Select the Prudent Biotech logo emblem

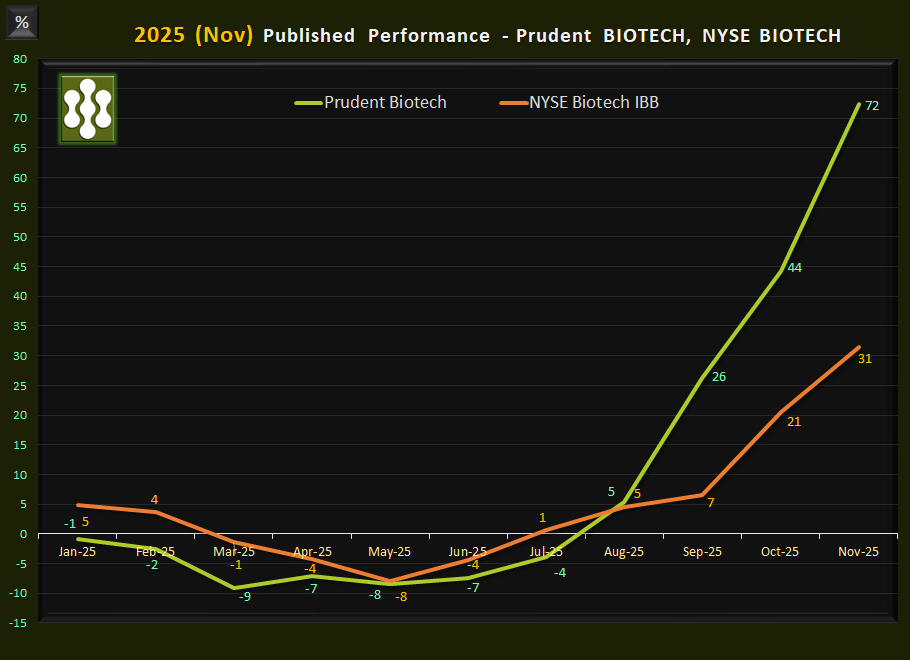[x=86, y=109]
